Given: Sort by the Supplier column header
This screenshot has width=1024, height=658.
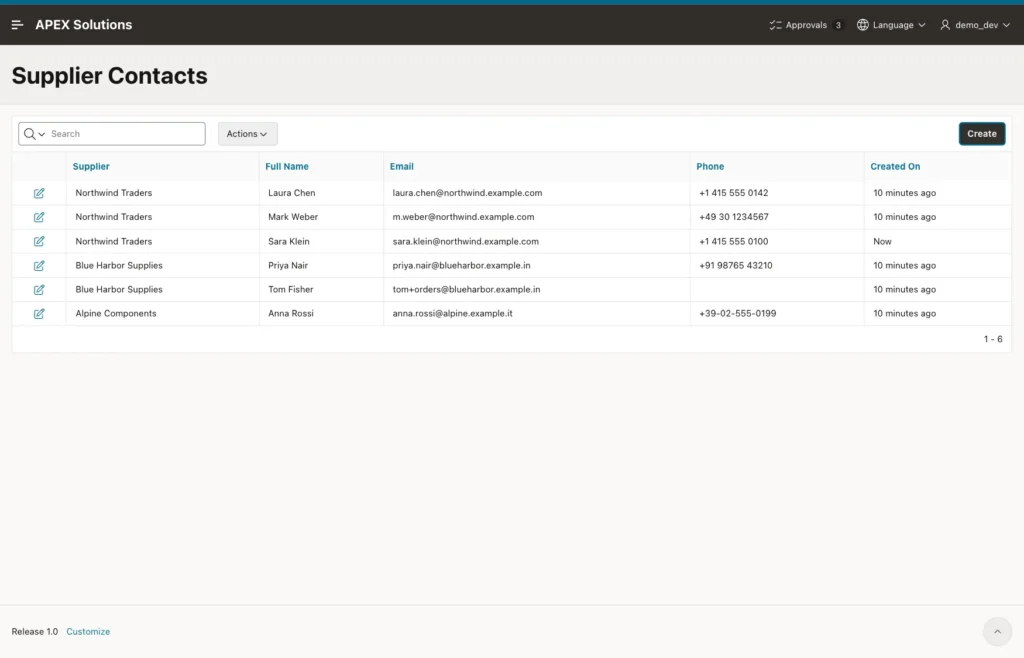Looking at the screenshot, I should click(x=91, y=166).
